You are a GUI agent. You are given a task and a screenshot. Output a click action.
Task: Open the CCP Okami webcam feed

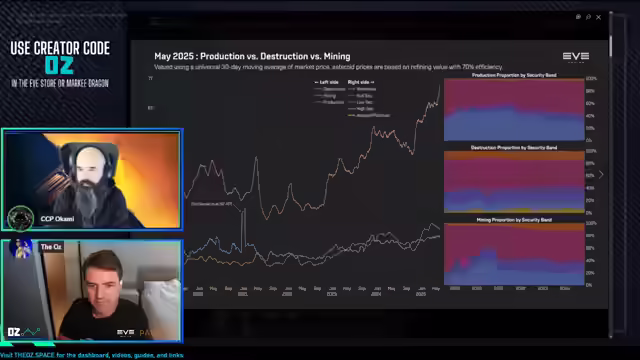point(92,180)
